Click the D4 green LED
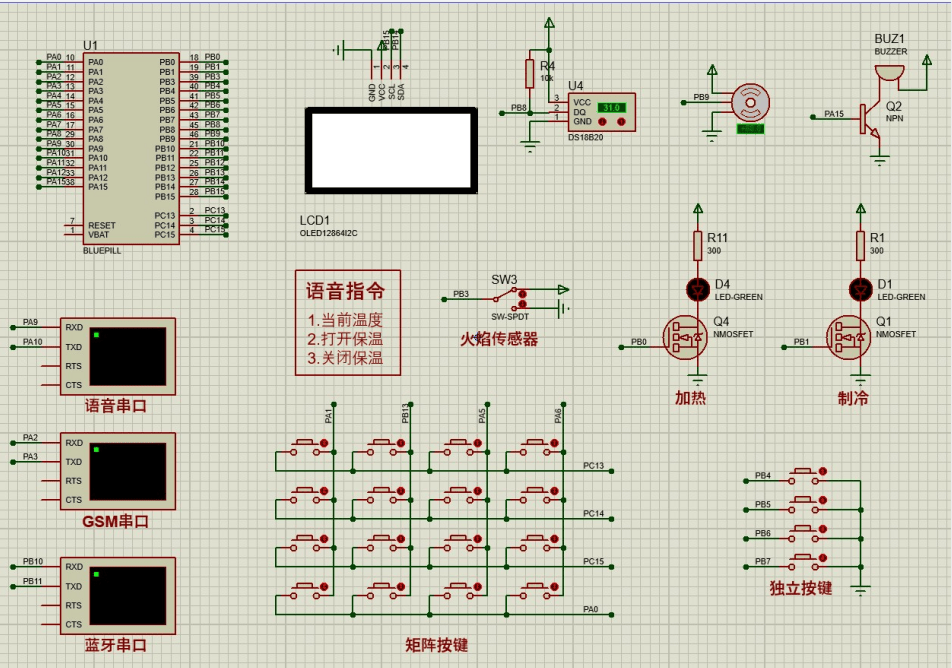The height and width of the screenshot is (668, 952). (698, 290)
